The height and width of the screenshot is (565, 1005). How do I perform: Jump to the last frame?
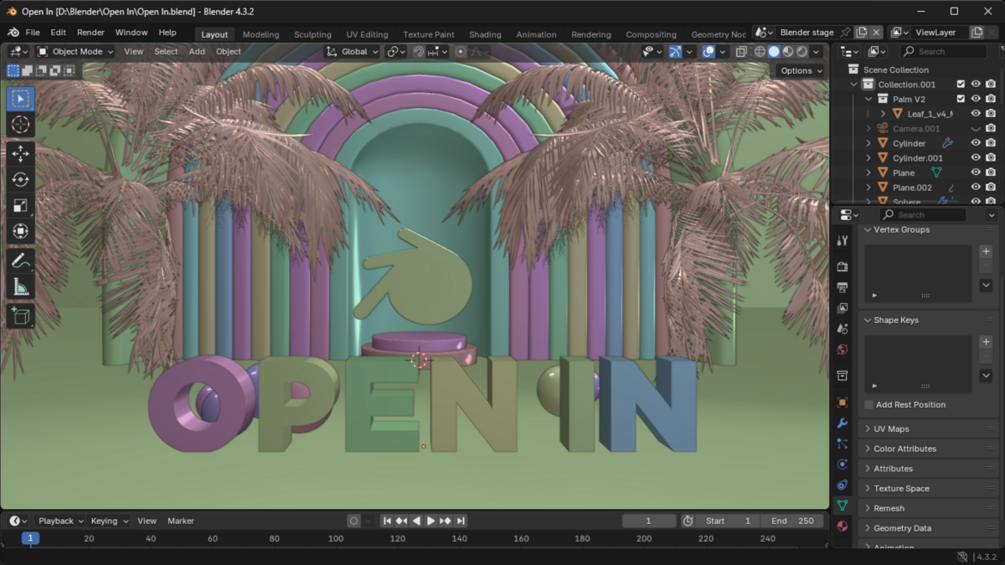point(461,521)
